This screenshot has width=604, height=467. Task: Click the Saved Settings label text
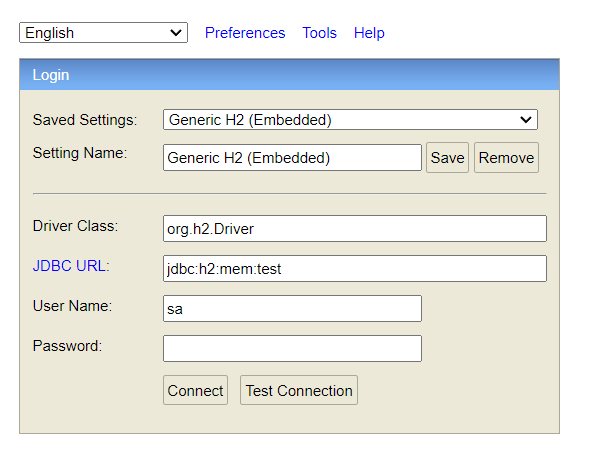pyautogui.click(x=84, y=120)
